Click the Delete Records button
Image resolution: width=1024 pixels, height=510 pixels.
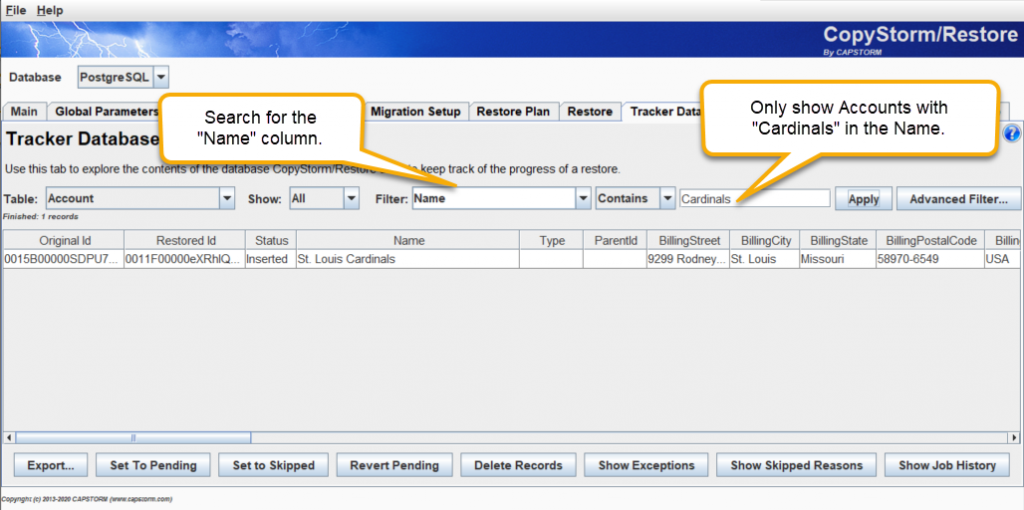coord(518,466)
